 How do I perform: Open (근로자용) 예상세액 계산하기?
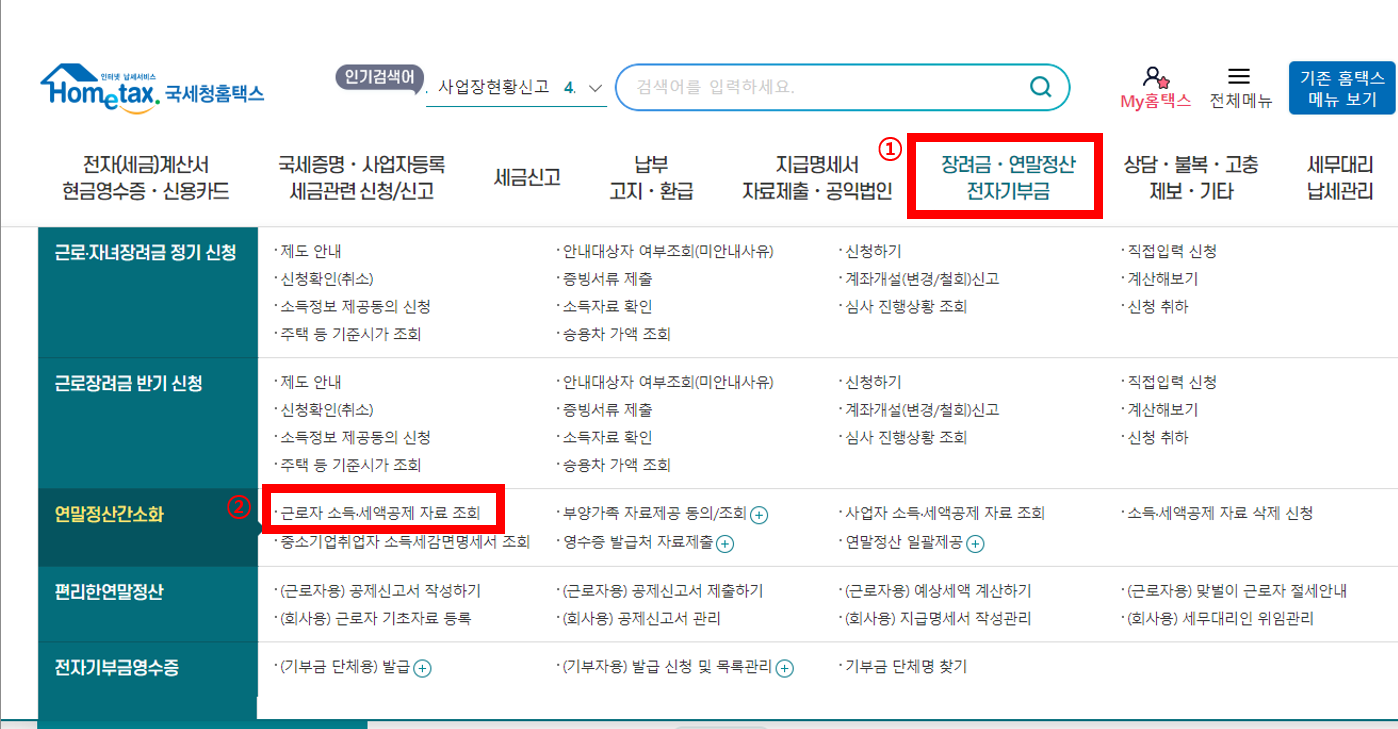click(x=935, y=590)
